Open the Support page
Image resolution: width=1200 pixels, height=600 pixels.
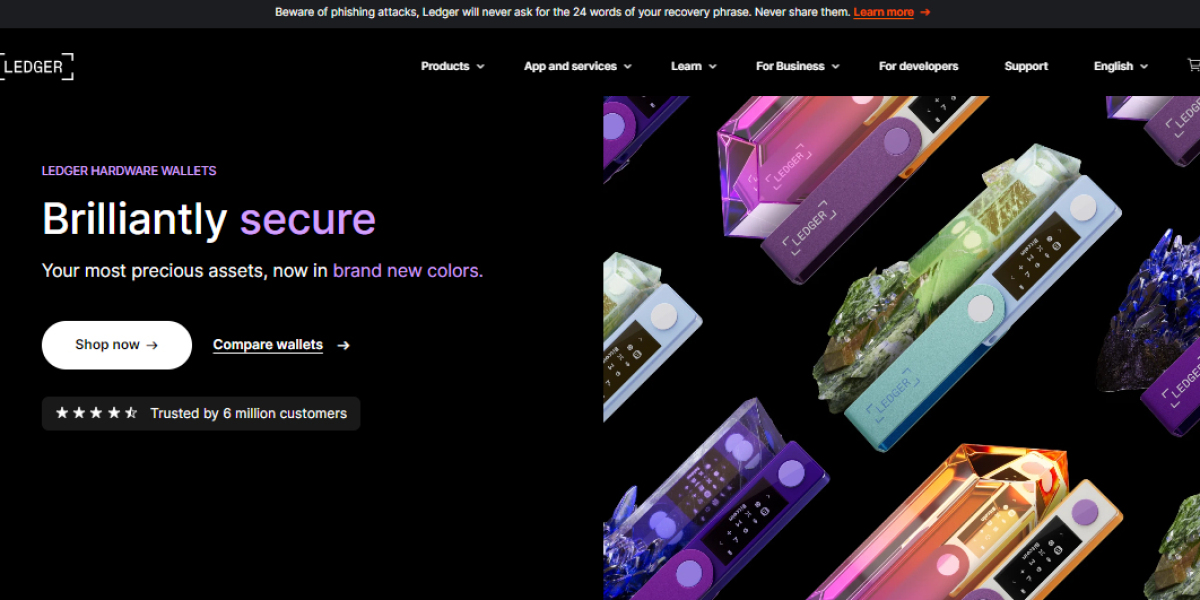coord(1026,66)
